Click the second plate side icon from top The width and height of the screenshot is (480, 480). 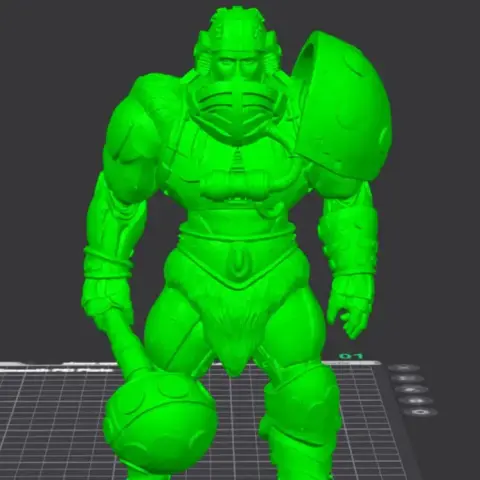(x=408, y=378)
